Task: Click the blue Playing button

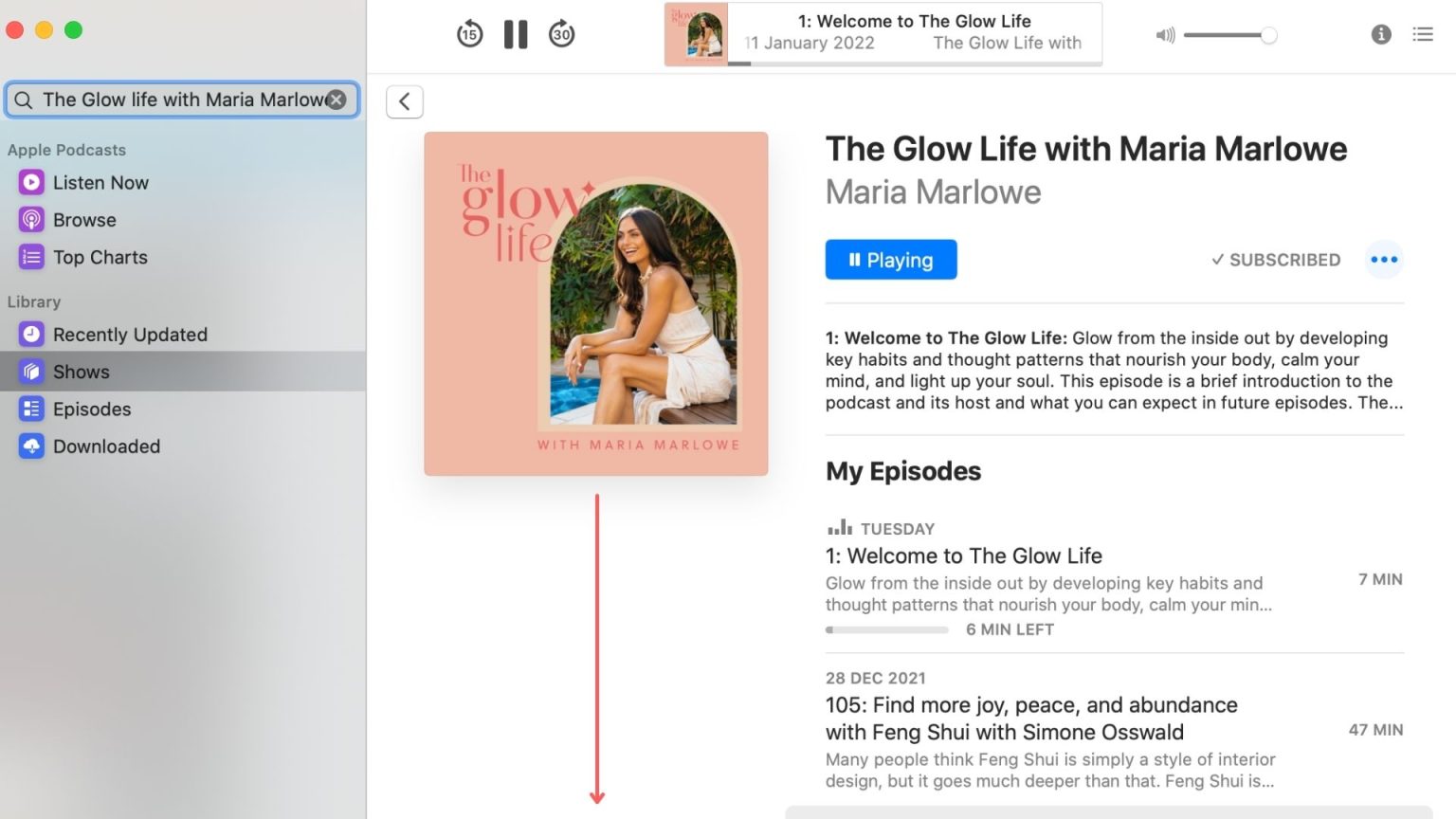Action: point(891,260)
